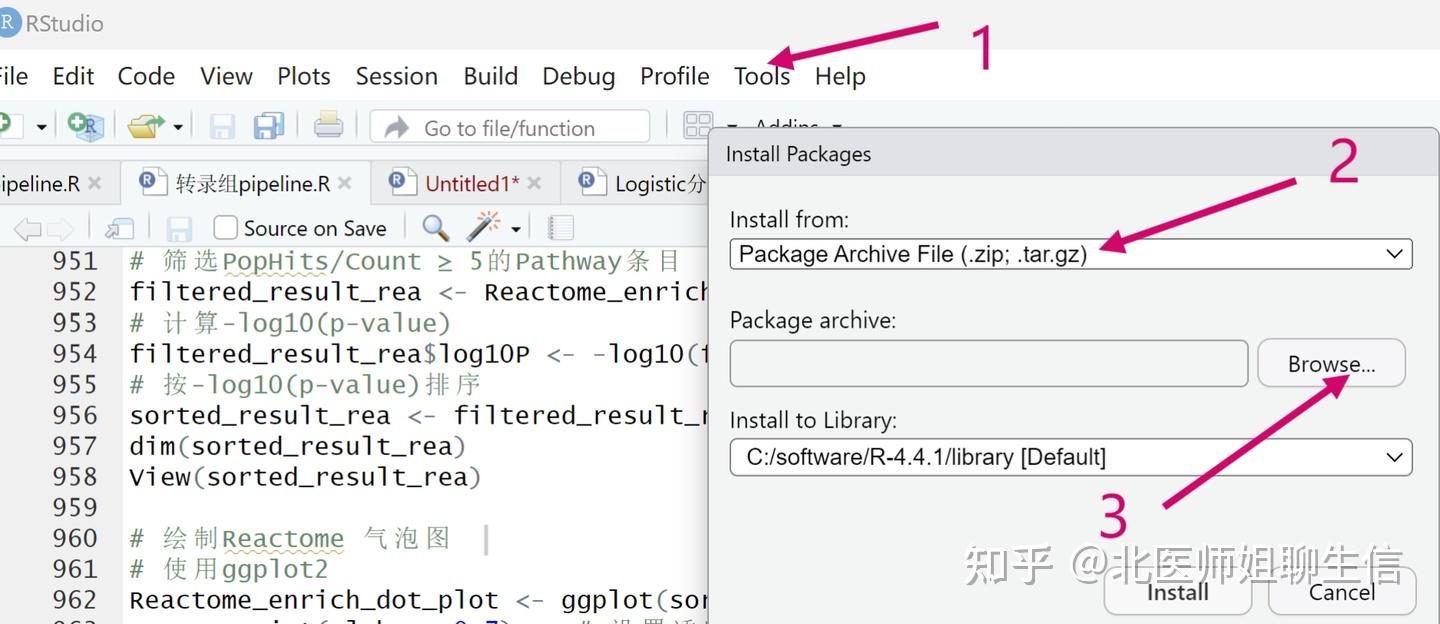Click the Workspace Panes grid icon
1440x624 pixels.
[698, 126]
